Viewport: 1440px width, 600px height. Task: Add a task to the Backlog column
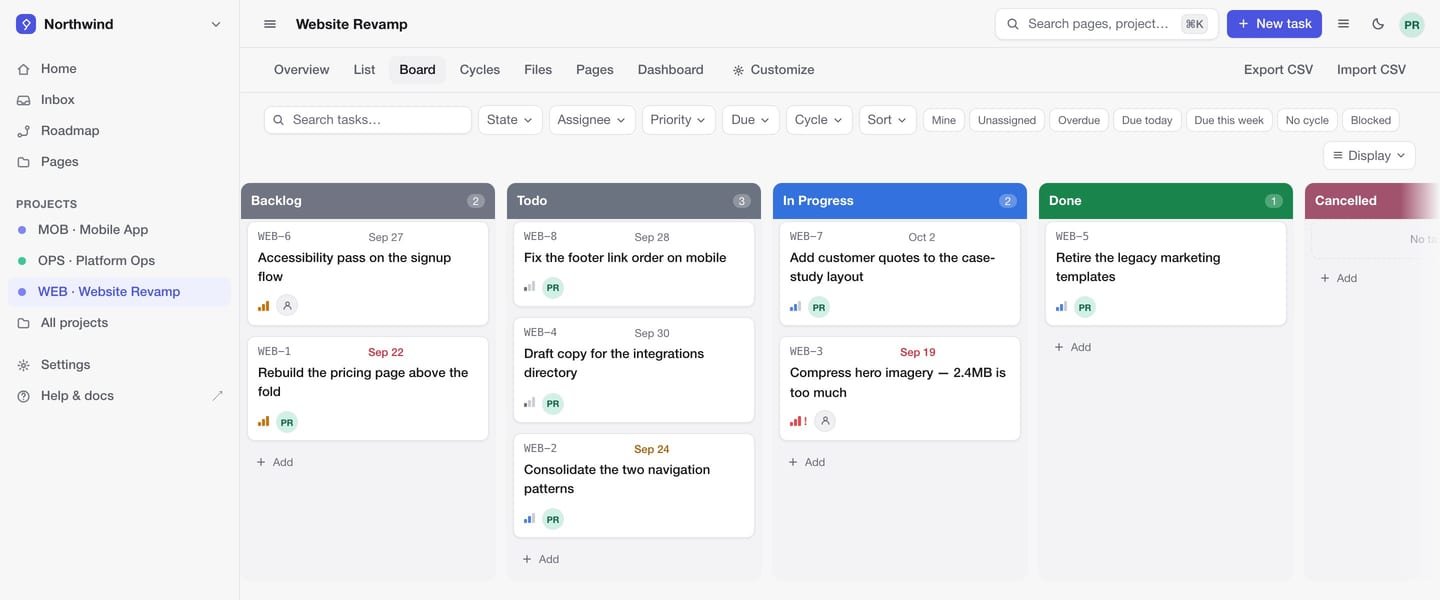point(275,462)
